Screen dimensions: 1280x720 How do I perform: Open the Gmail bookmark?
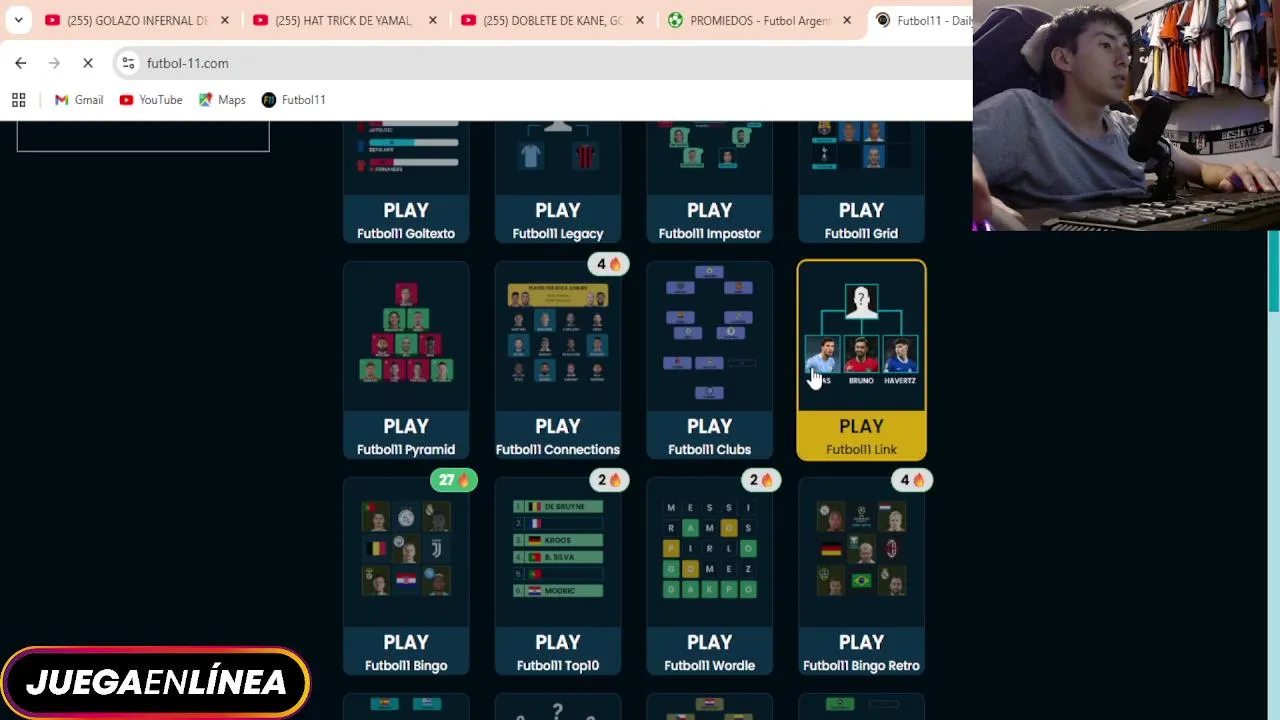click(x=79, y=100)
